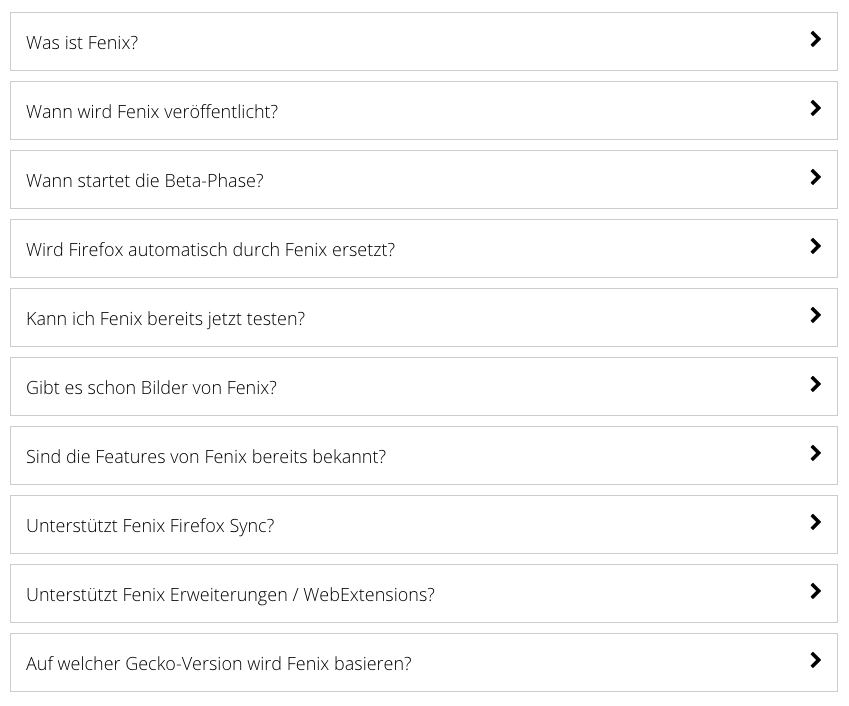The height and width of the screenshot is (706, 849).
Task: Click chevron arrow beside 'Was ist Fenix?'
Action: (815, 40)
